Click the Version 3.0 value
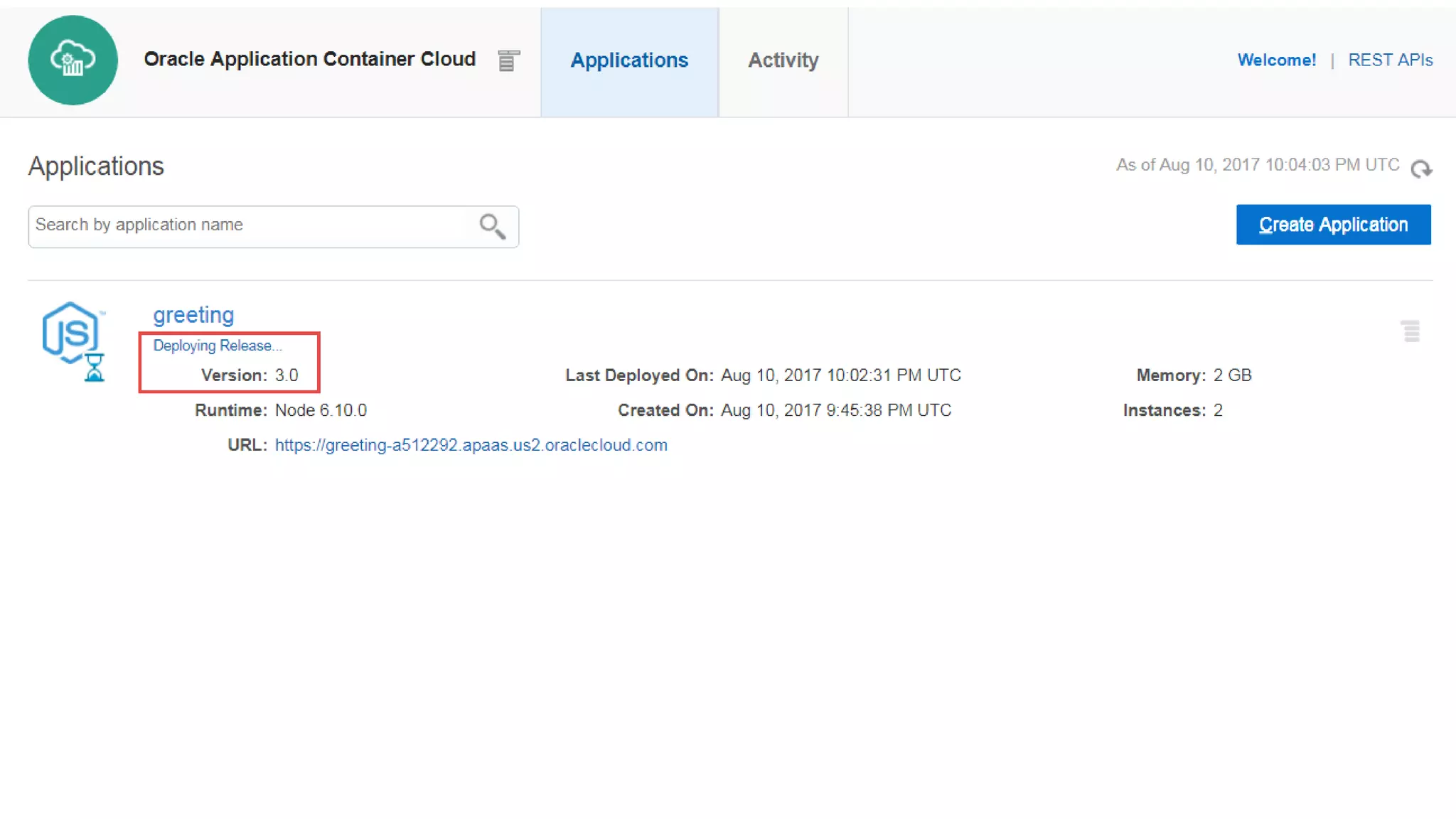This screenshot has width=1456, height=819. click(287, 375)
